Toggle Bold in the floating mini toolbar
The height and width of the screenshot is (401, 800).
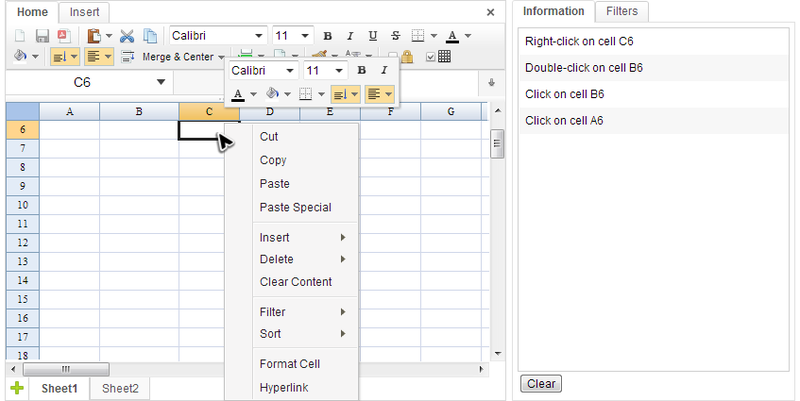(x=361, y=70)
